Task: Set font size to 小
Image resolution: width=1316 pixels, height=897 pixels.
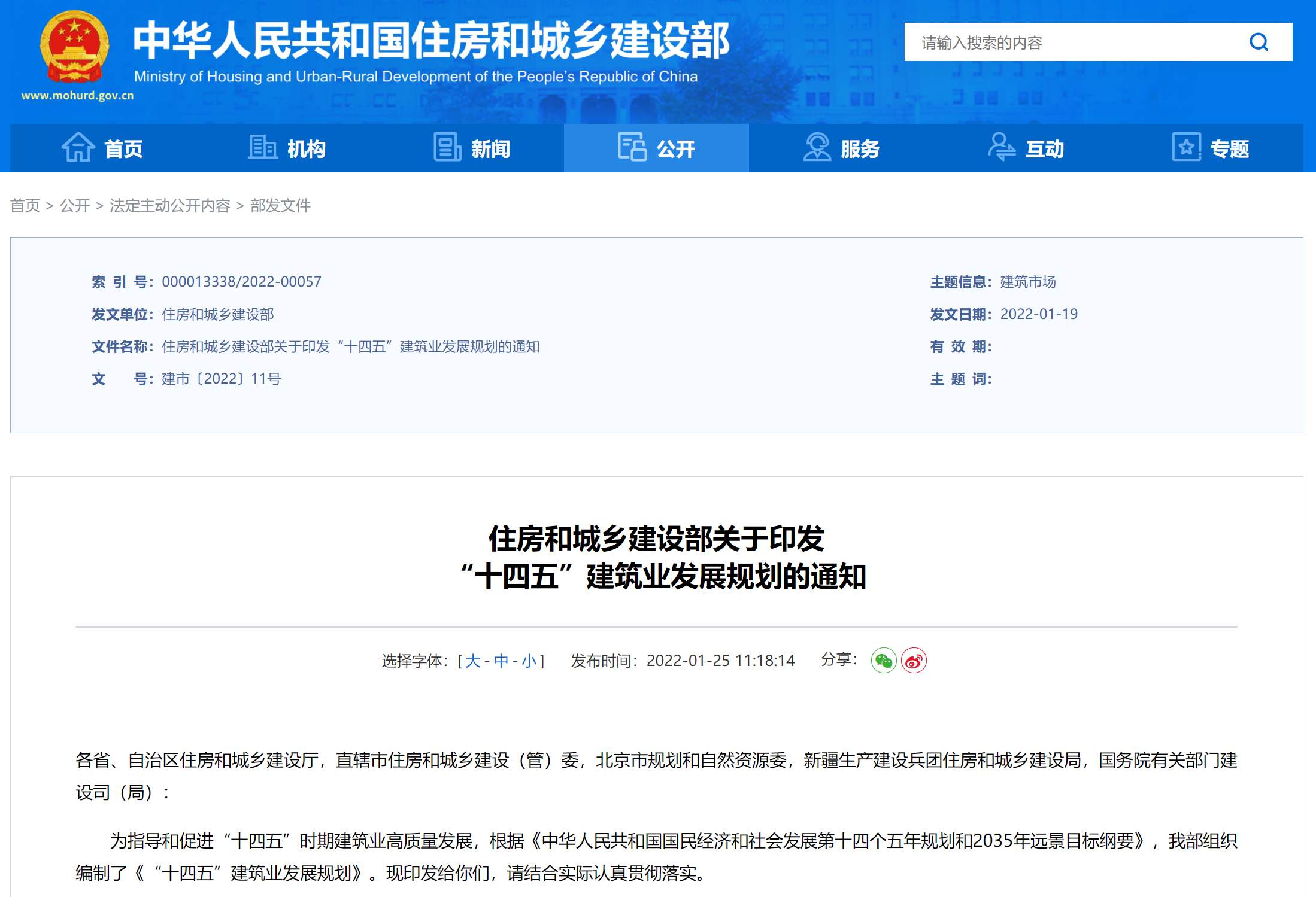Action: 529,661
